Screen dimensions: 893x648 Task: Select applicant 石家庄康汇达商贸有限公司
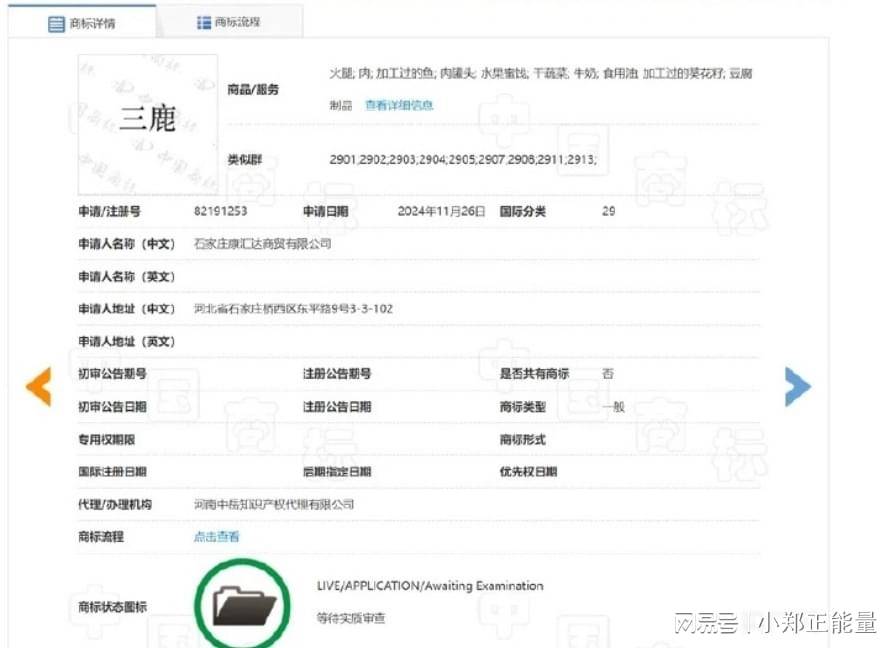263,244
